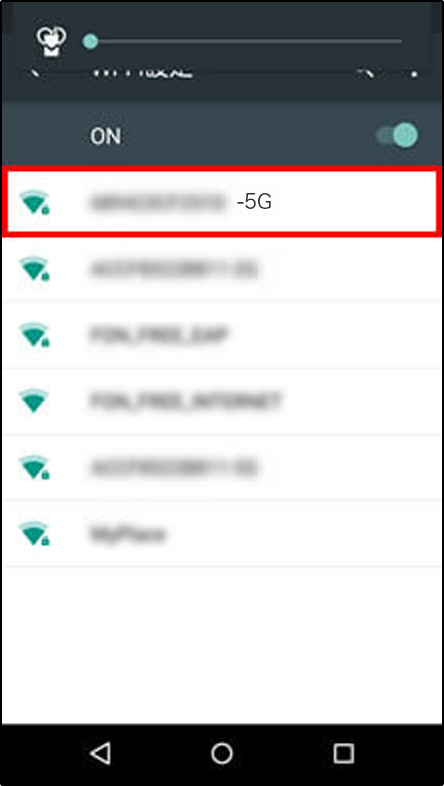The height and width of the screenshot is (786, 444).
Task: Tap the Wi-Fi icon of the fifth listed network
Action: click(35, 468)
